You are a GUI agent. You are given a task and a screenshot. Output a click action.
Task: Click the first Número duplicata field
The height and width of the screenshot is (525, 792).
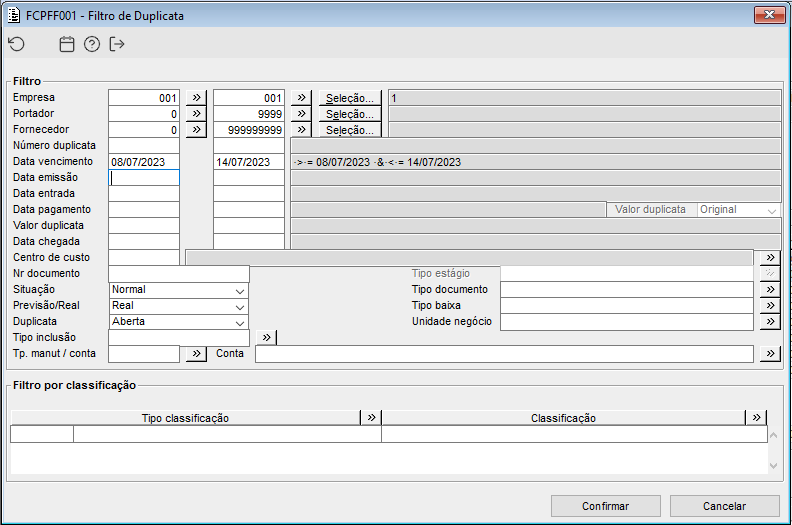point(144,146)
